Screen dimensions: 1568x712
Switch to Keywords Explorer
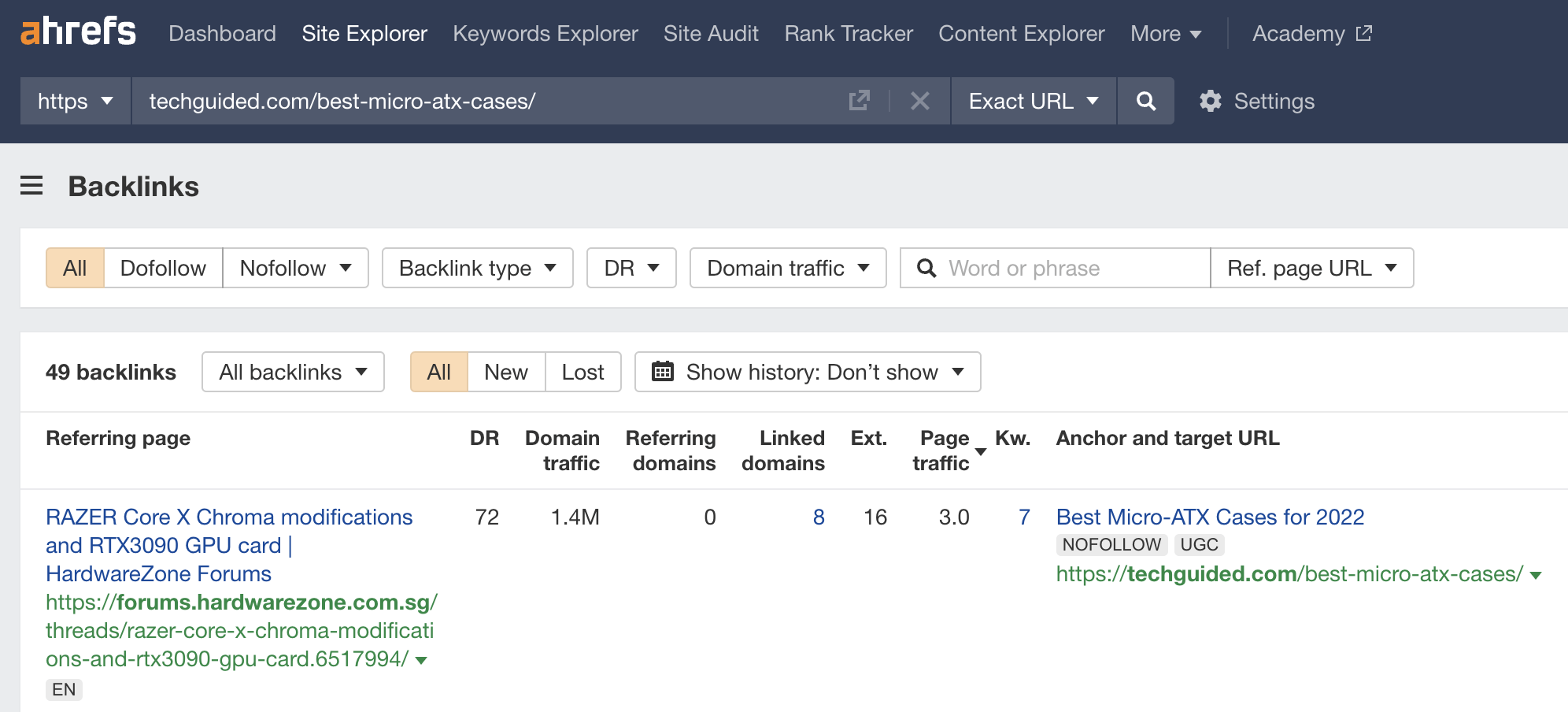click(x=545, y=33)
